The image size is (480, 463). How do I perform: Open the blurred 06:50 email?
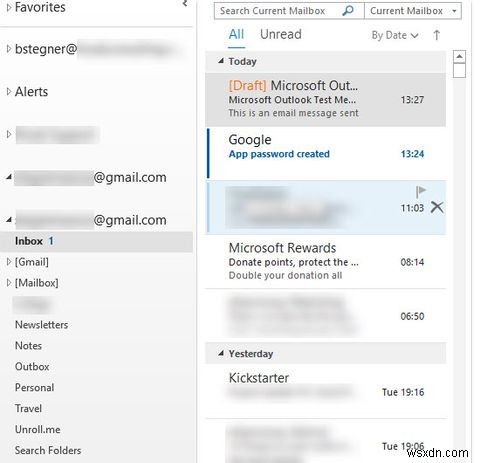tap(326, 316)
